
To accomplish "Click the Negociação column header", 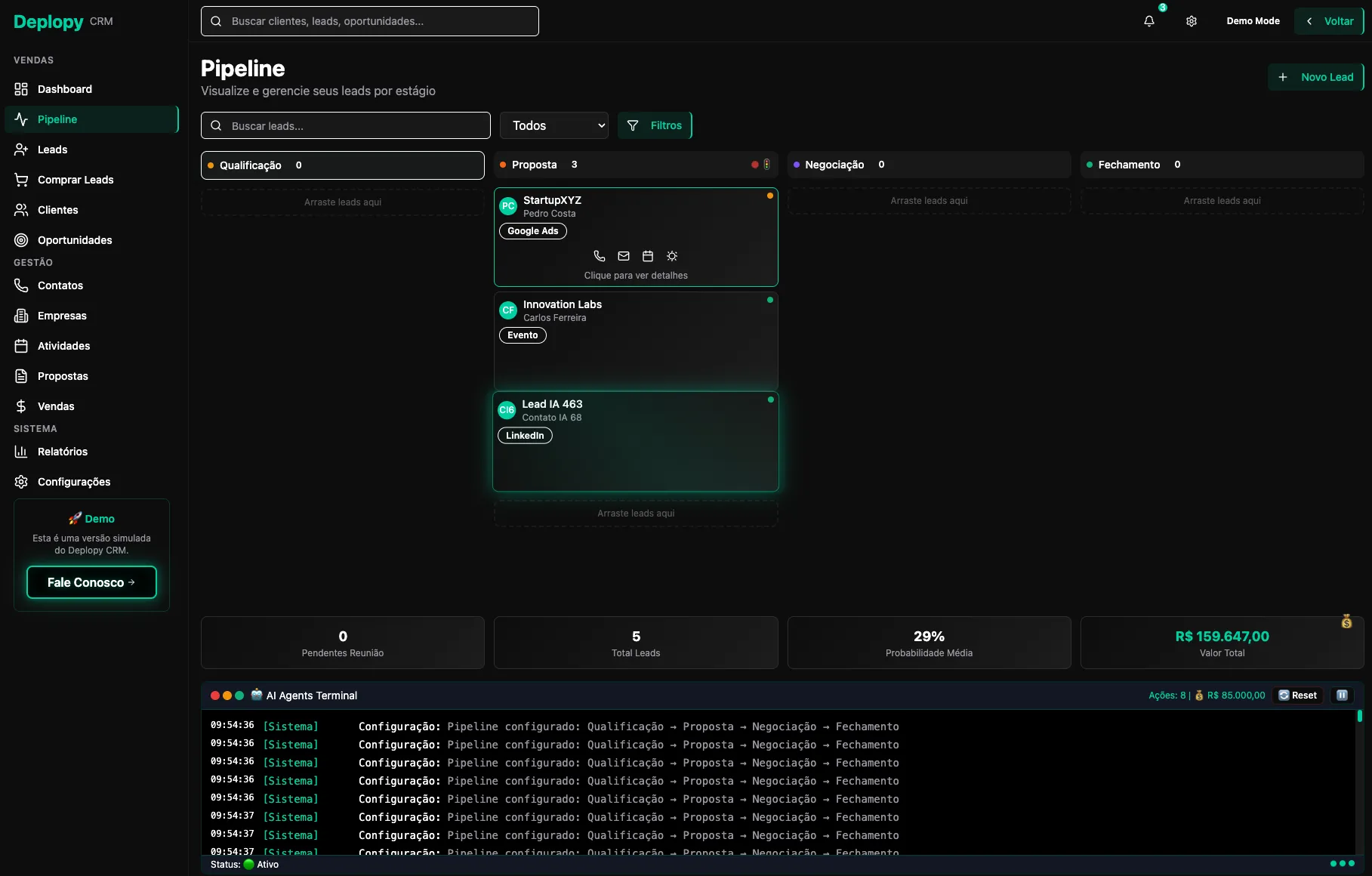I will 929,165.
